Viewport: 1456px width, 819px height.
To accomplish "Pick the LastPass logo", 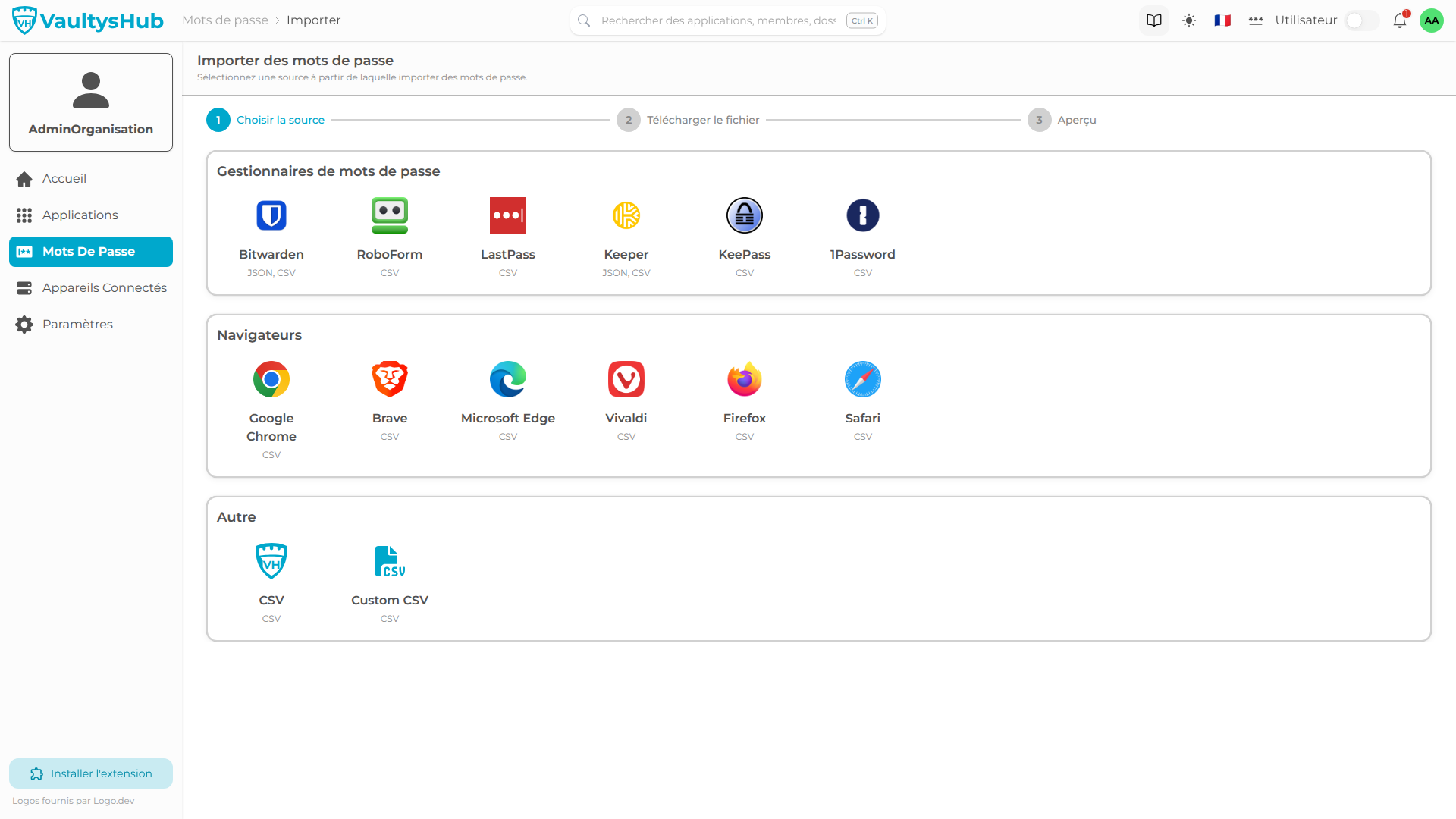I will click(x=508, y=215).
